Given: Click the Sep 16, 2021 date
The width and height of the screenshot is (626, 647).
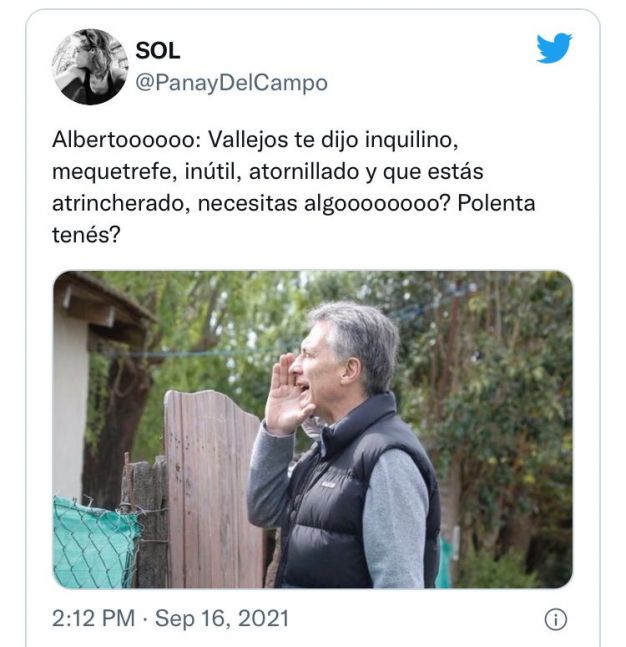Looking at the screenshot, I should pos(222,619).
